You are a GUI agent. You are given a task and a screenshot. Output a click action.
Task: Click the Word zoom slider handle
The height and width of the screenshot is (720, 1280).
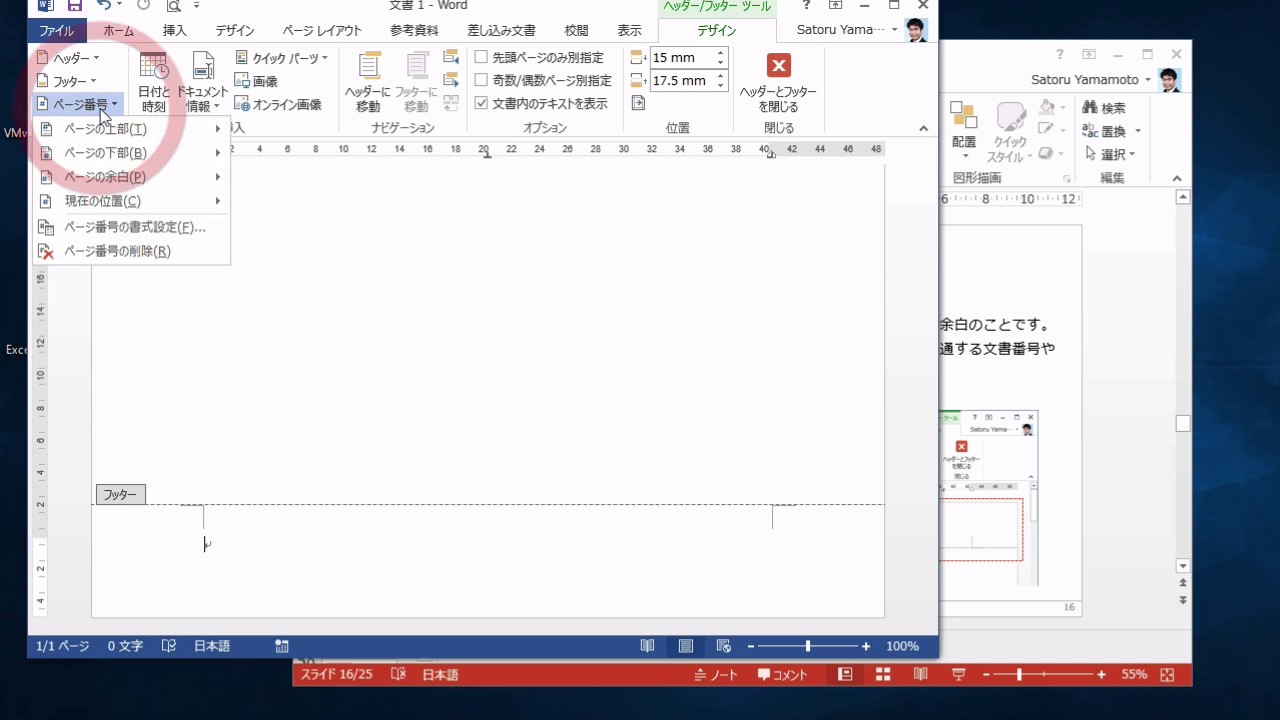(808, 646)
